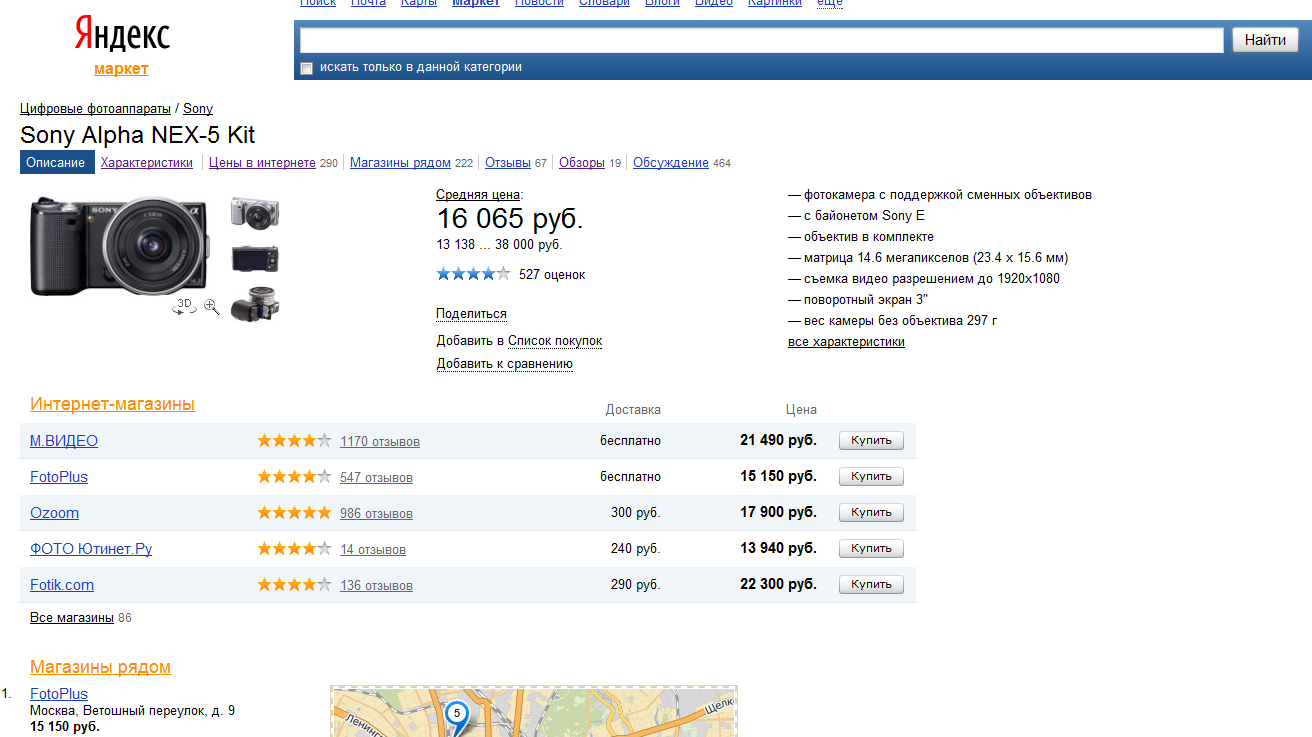
Task: Switch to the Отзывы tab
Action: (508, 163)
